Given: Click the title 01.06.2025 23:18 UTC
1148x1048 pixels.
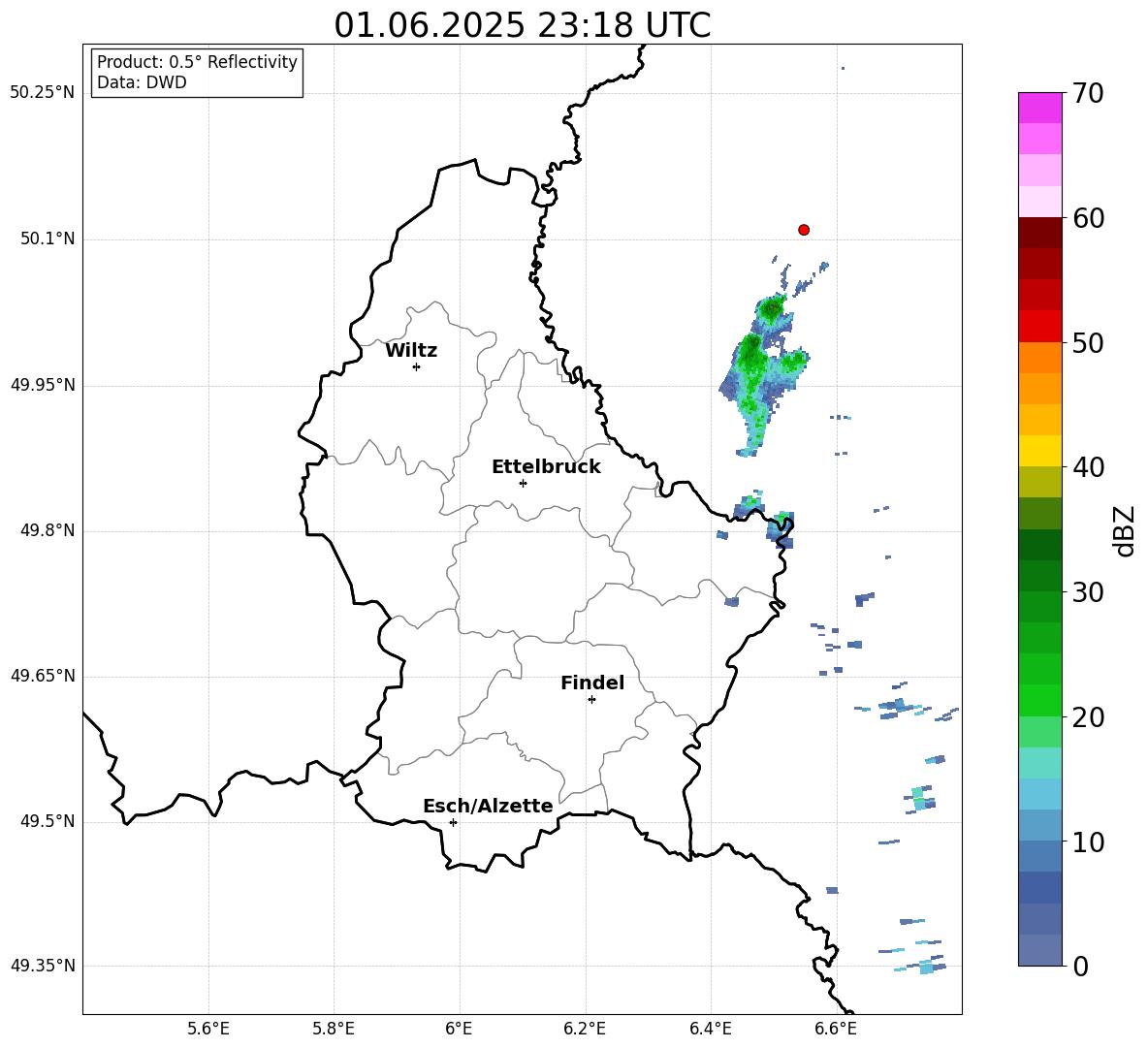Looking at the screenshot, I should pos(522,25).
